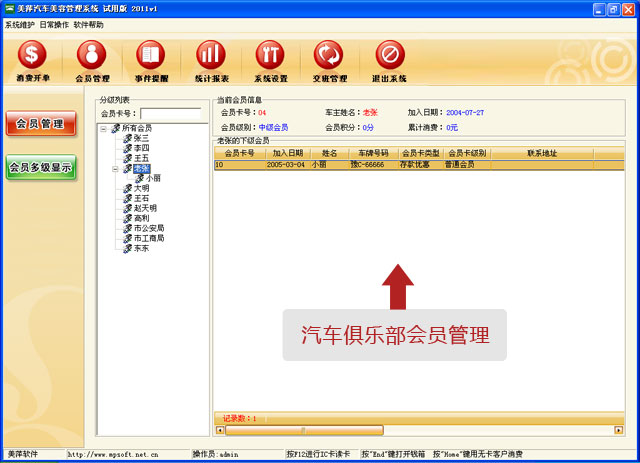This screenshot has height=463, width=640.
Task: Click the 退出系统 exit icon
Action: point(390,54)
